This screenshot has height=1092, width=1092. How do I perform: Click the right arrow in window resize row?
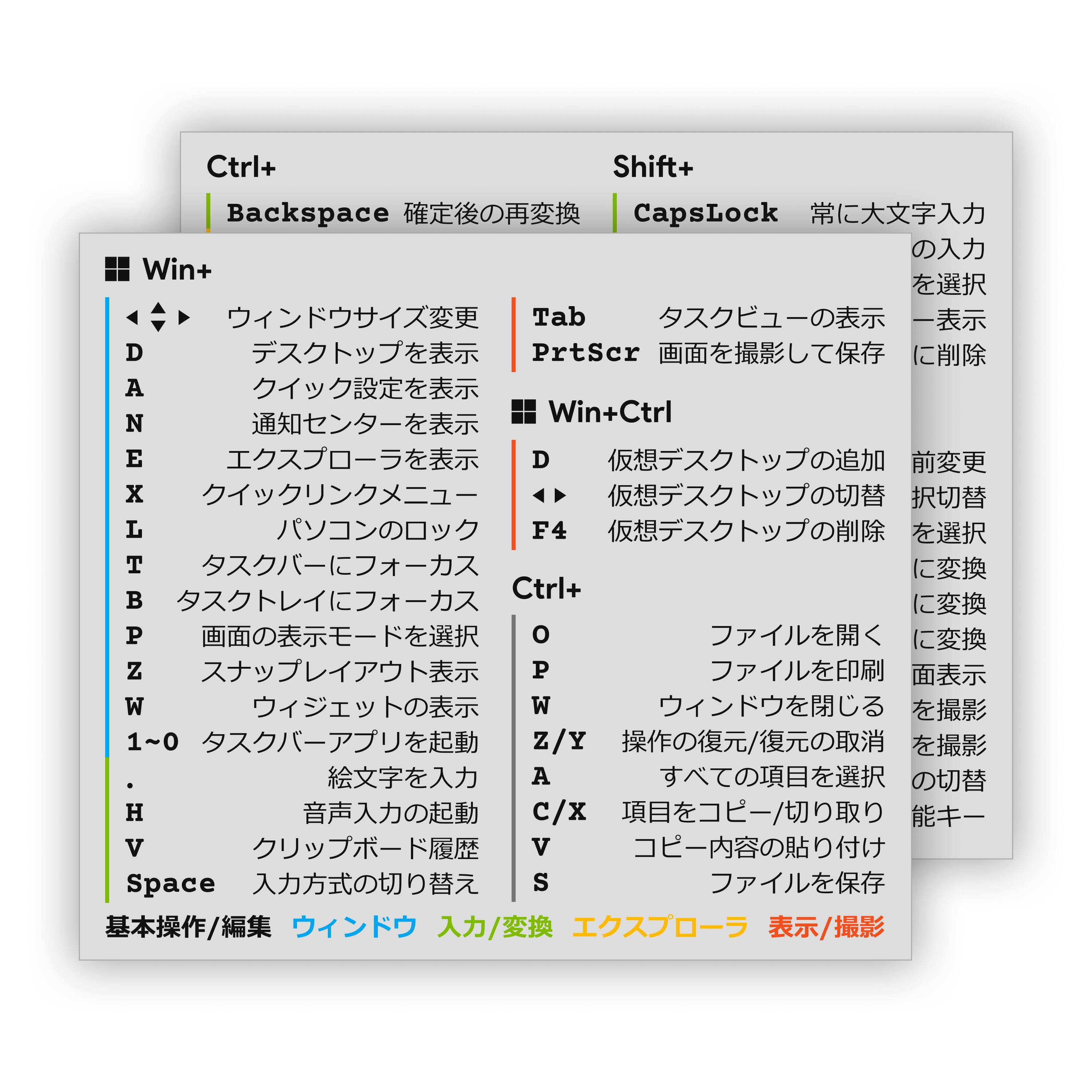click(x=184, y=318)
